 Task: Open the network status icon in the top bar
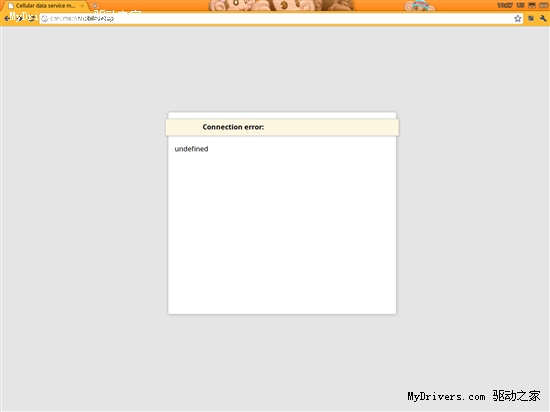coord(532,5)
